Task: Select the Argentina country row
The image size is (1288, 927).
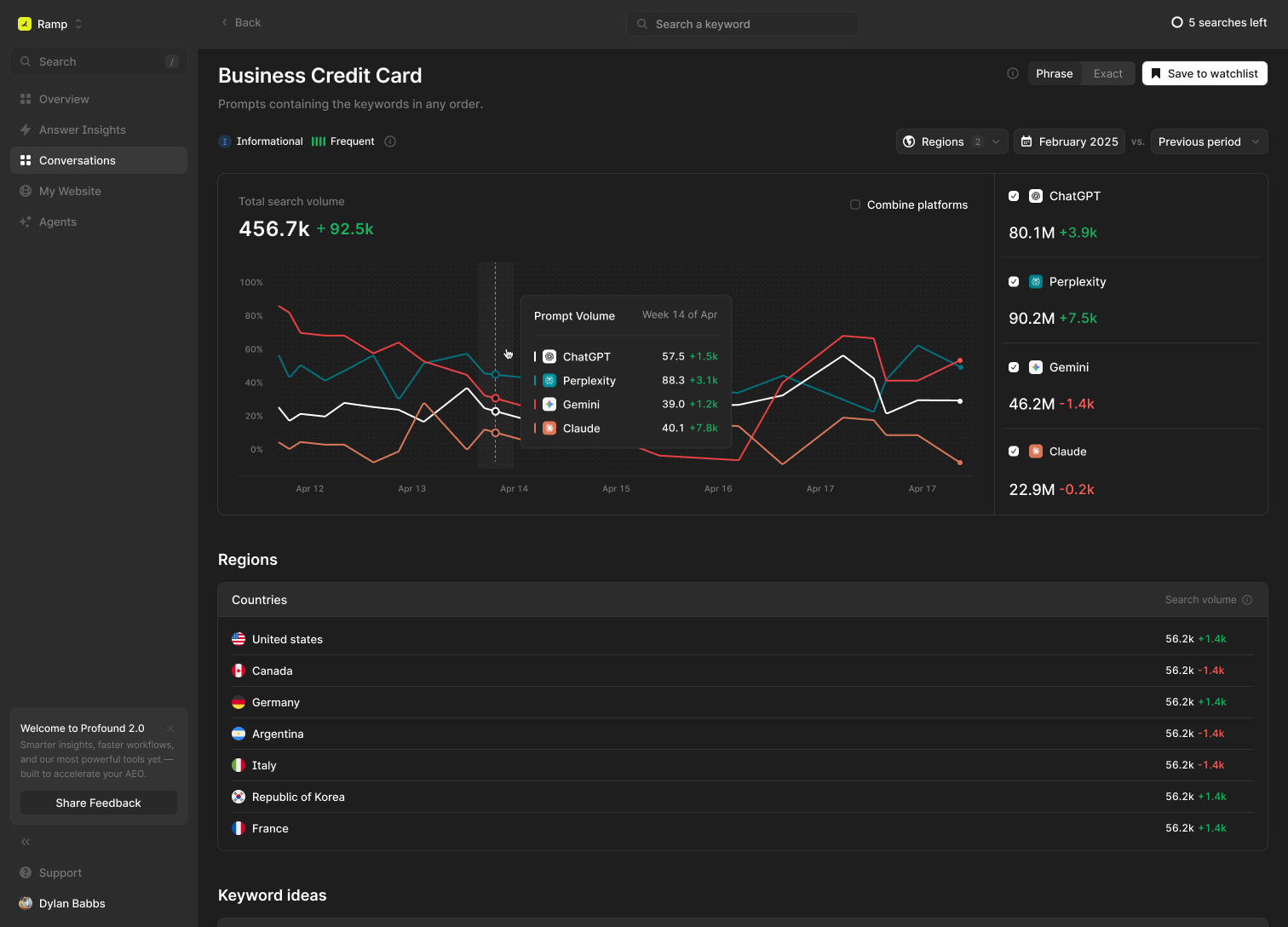Action: pyautogui.click(x=743, y=734)
